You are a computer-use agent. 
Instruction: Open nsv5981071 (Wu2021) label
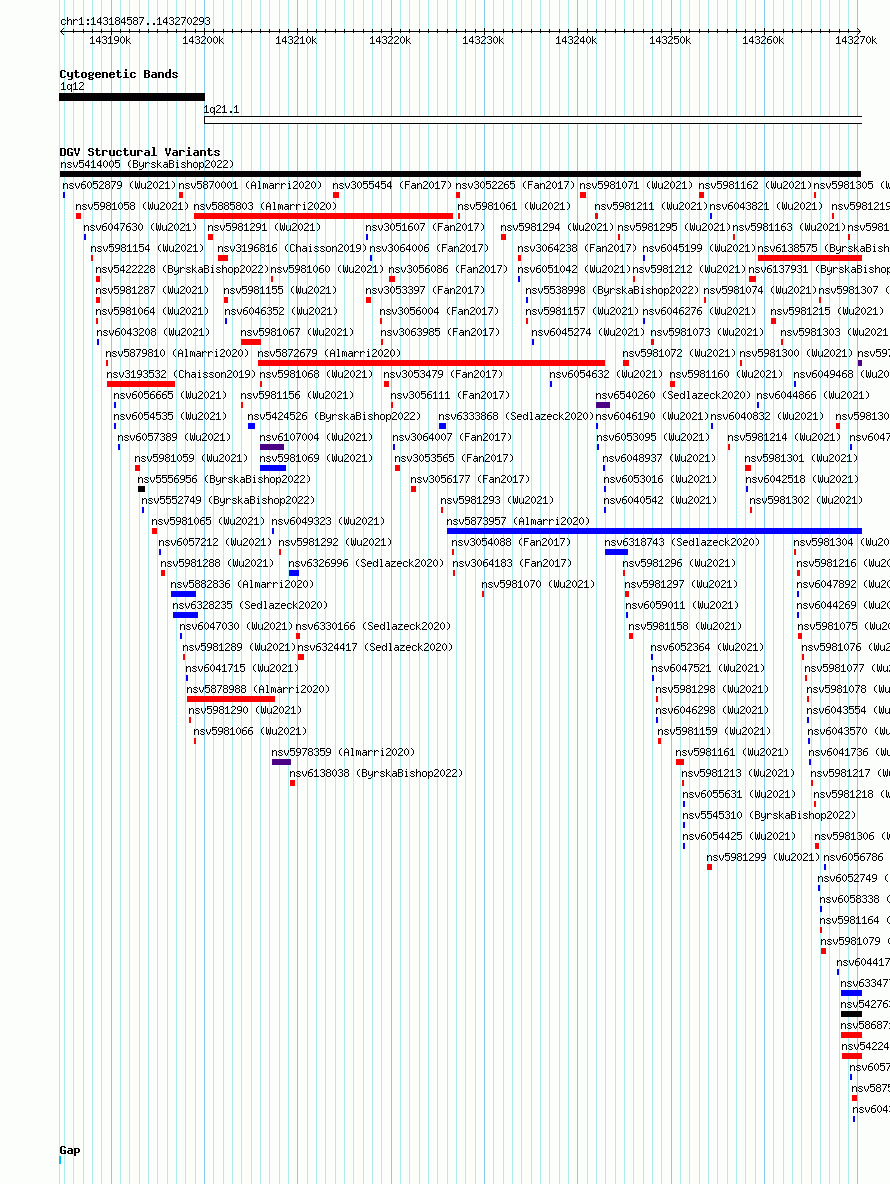tap(636, 185)
